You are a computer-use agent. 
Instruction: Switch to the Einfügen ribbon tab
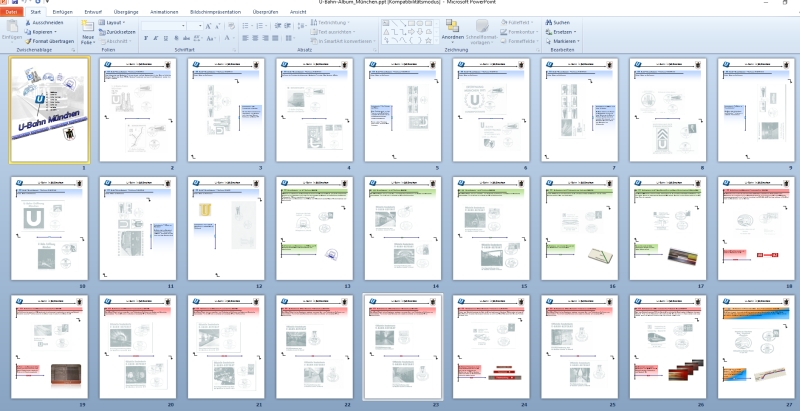click(x=62, y=11)
